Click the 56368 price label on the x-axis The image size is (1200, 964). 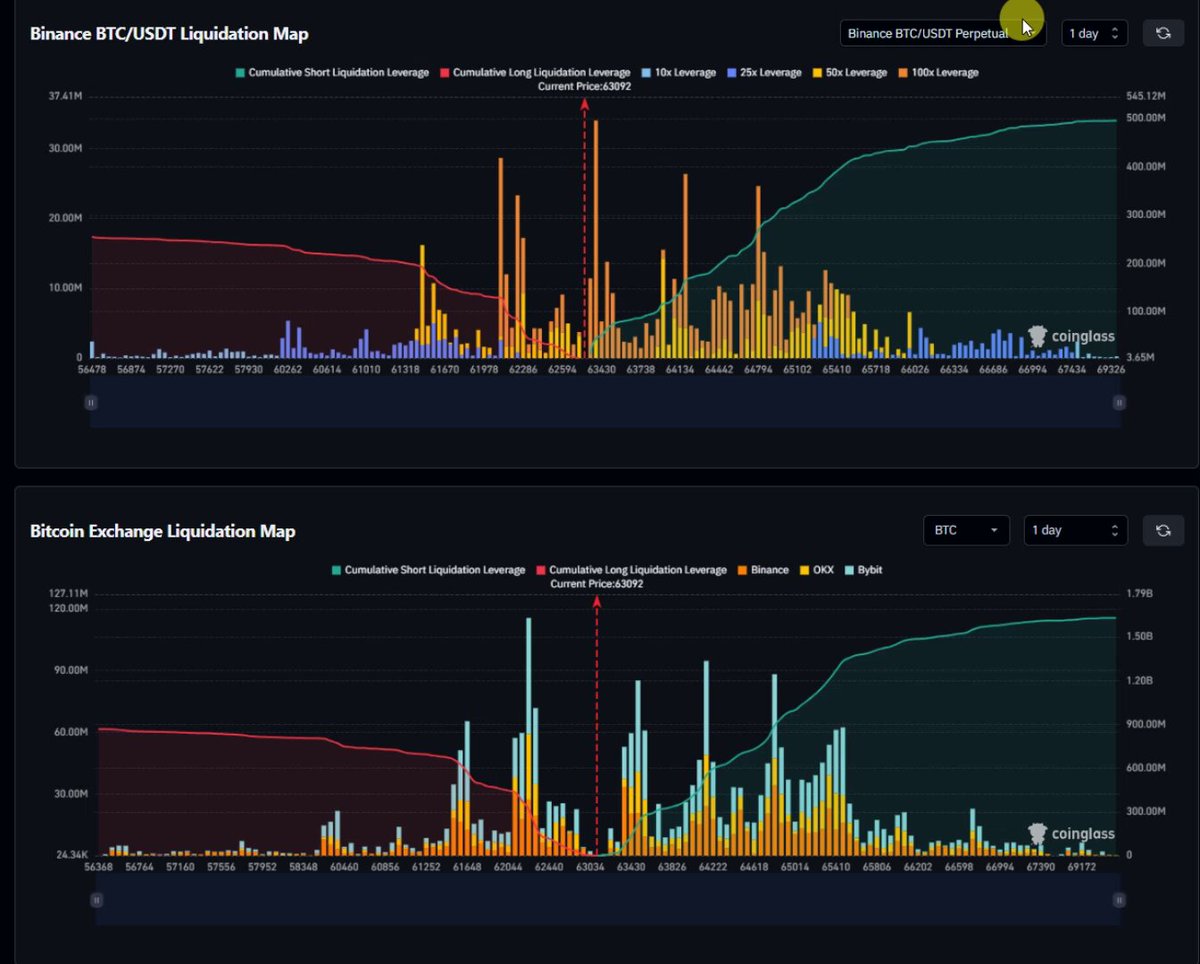(x=97, y=867)
